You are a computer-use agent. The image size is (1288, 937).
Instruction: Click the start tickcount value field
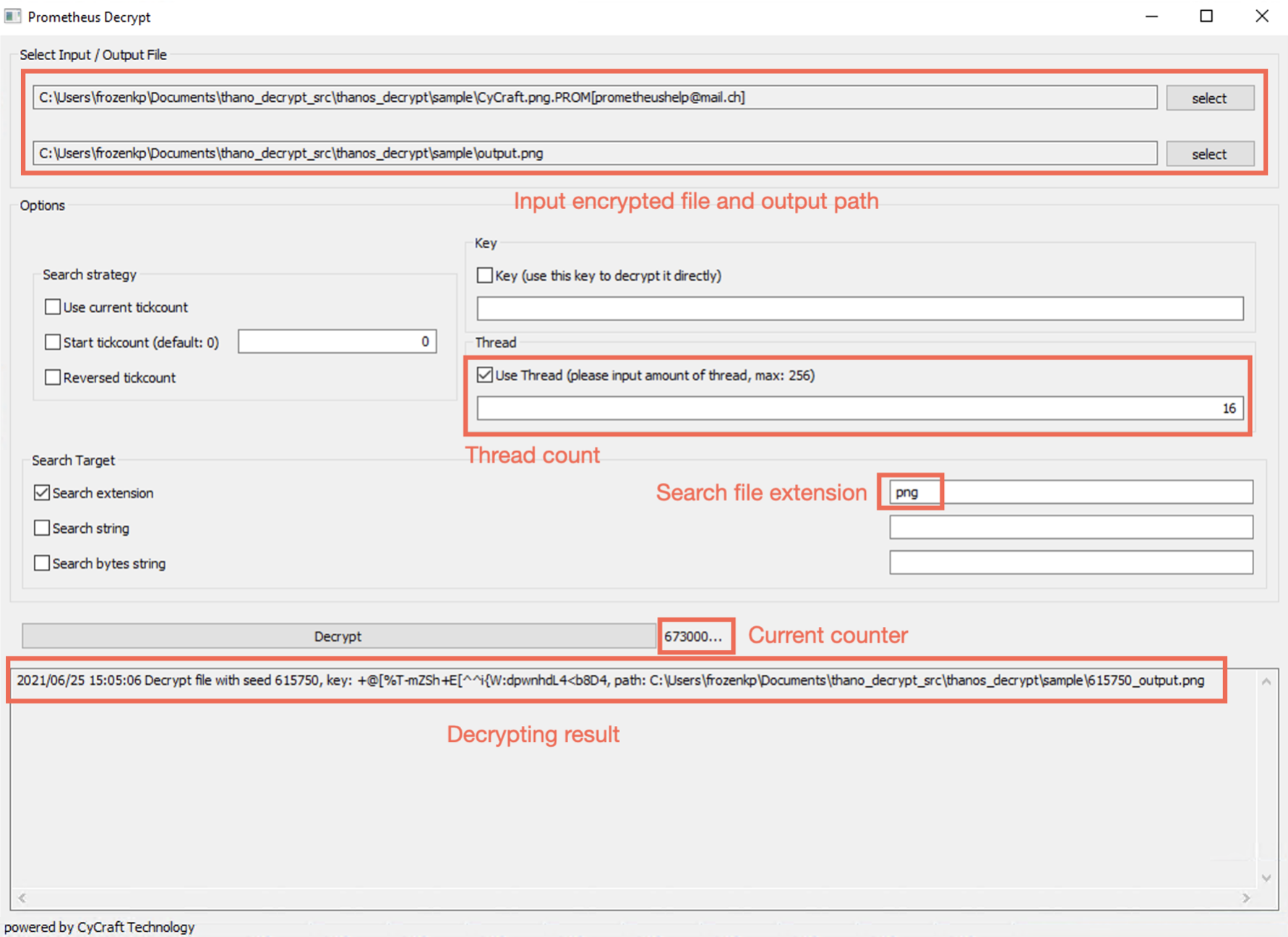coord(338,341)
